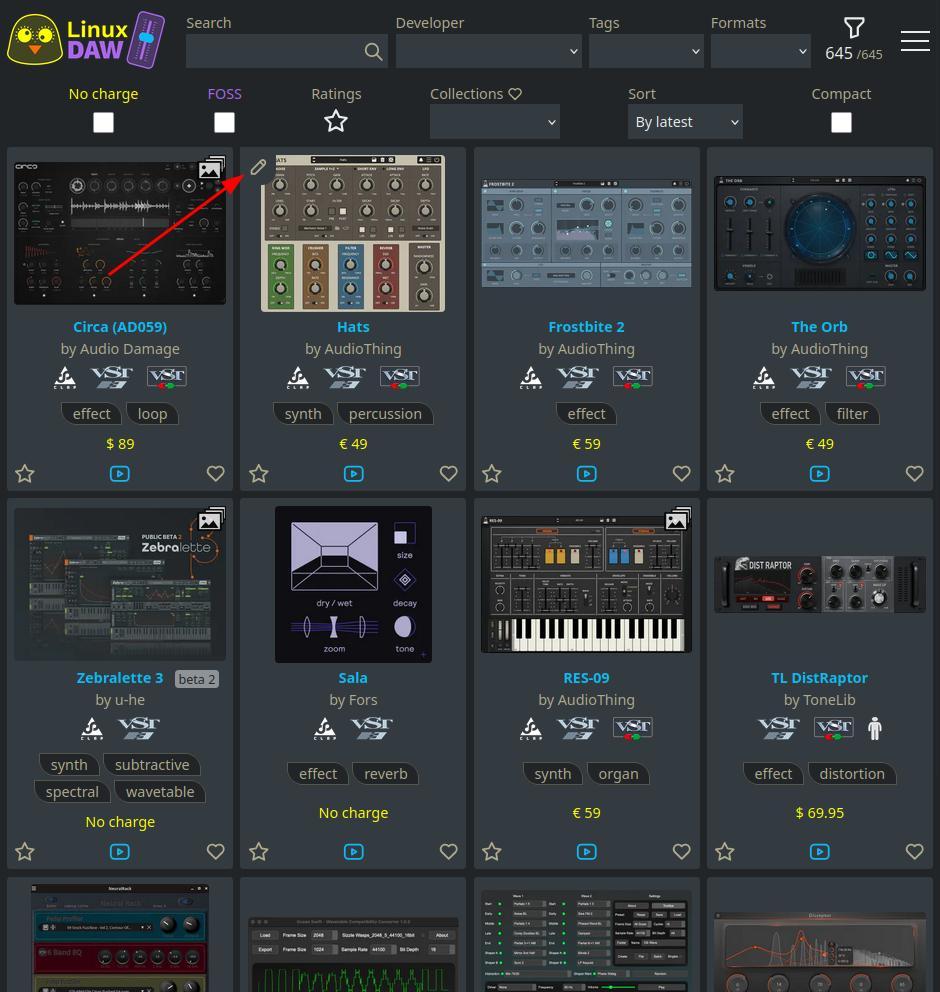Enable the FOSS checkbox
Image resolution: width=940 pixels, height=992 pixels.
[224, 122]
